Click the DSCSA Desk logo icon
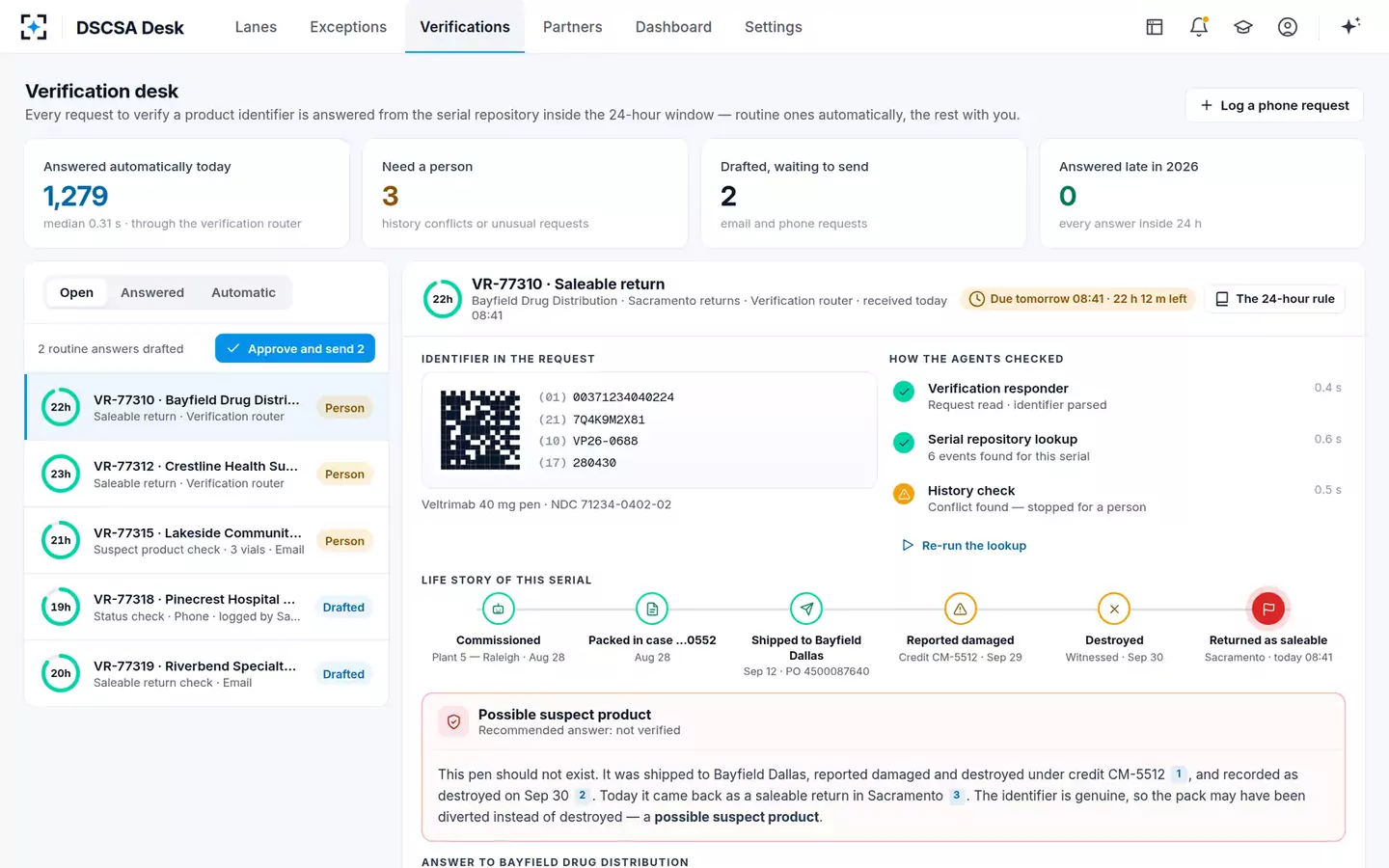The image size is (1389, 868). (x=34, y=27)
